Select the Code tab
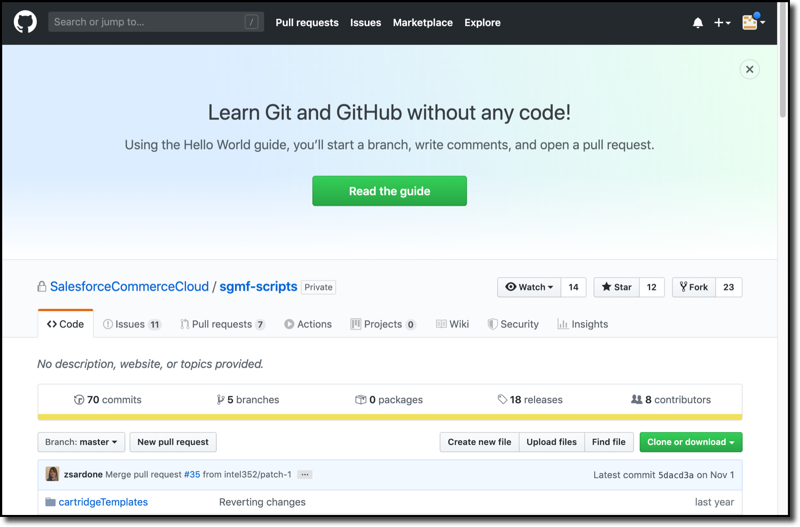The height and width of the screenshot is (527, 800). (65, 324)
